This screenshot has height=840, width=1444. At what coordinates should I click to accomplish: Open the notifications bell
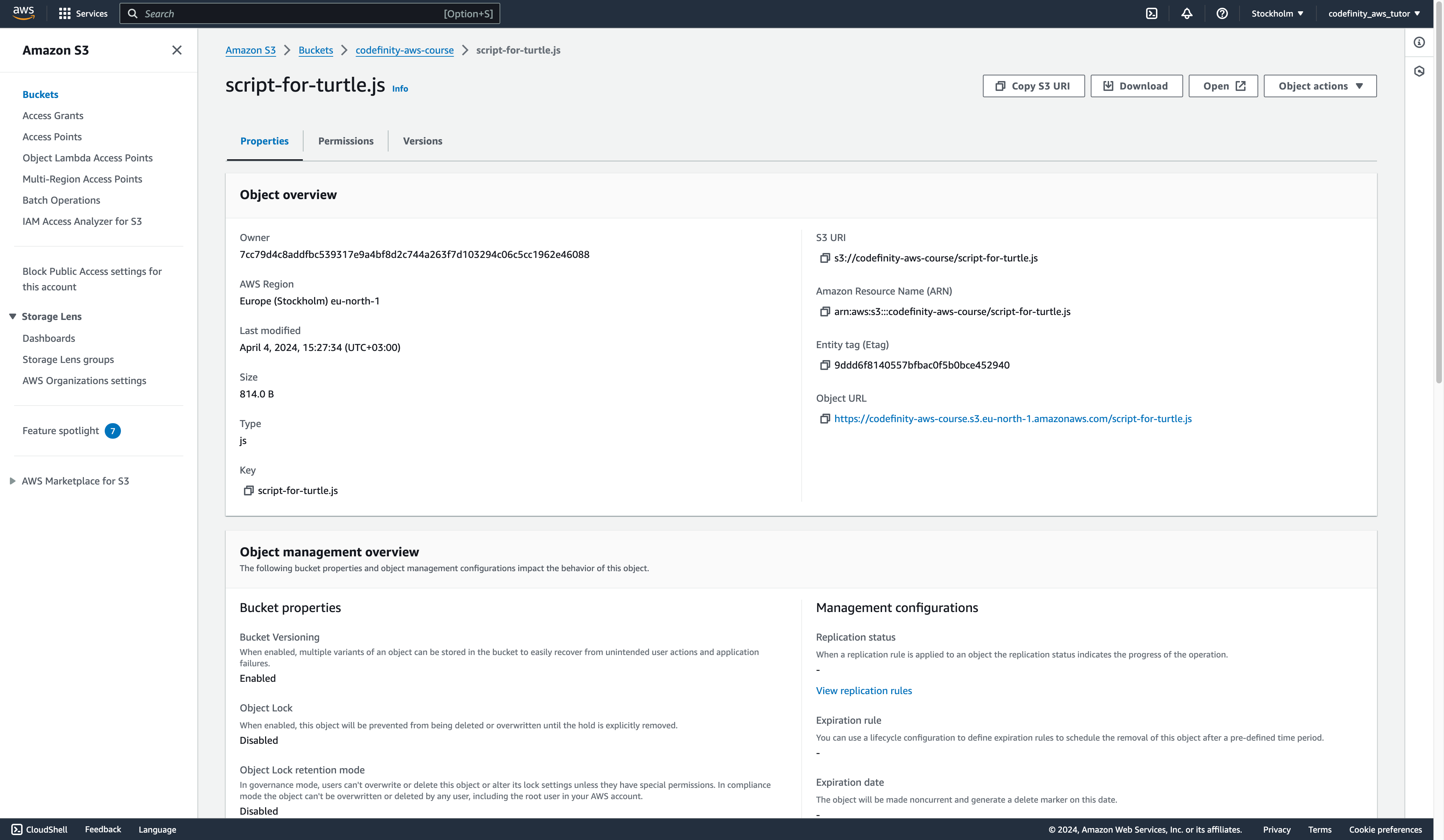click(1187, 14)
